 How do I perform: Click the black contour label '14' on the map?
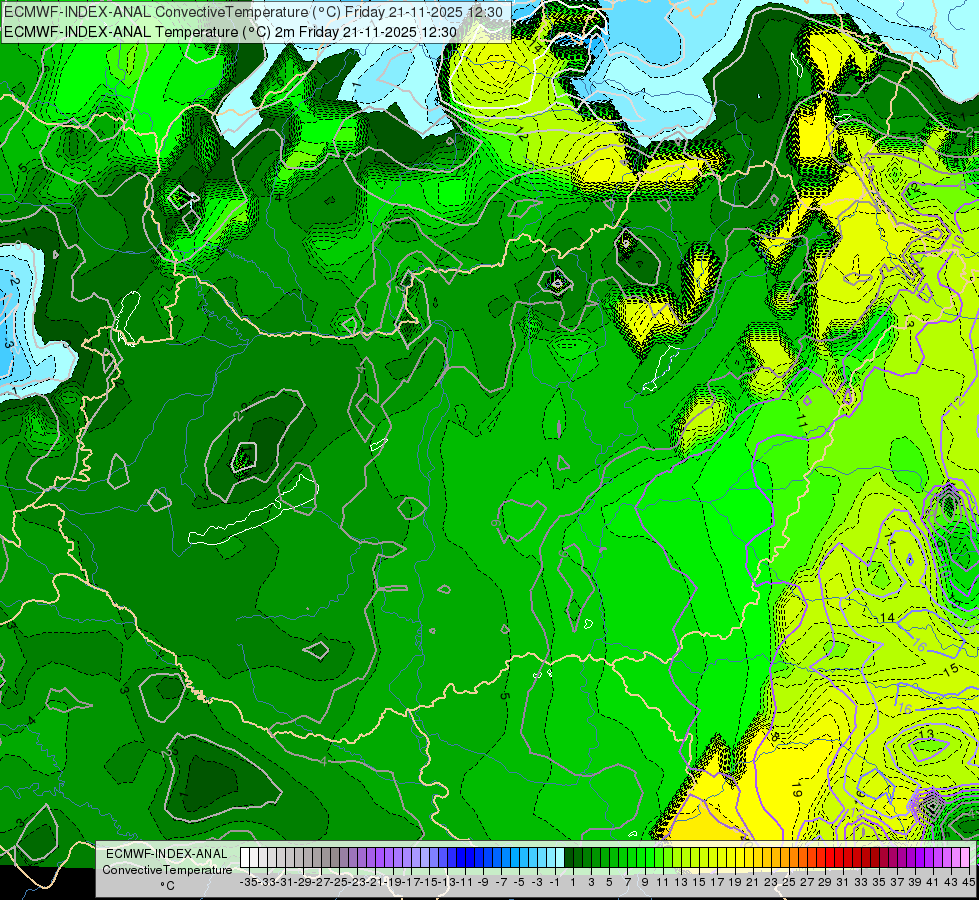[887, 617]
